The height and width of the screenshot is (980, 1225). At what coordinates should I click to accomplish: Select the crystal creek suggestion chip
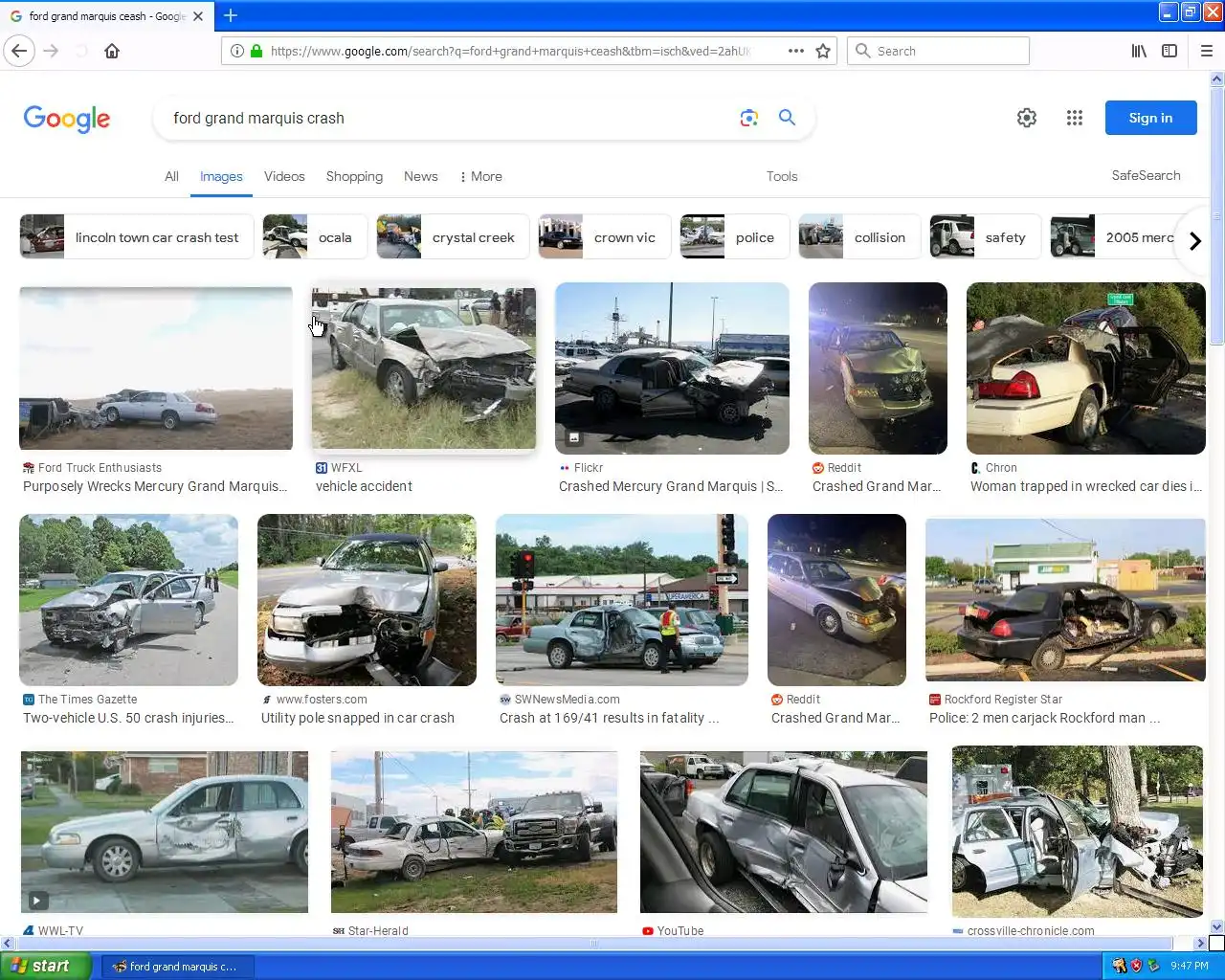tap(453, 237)
